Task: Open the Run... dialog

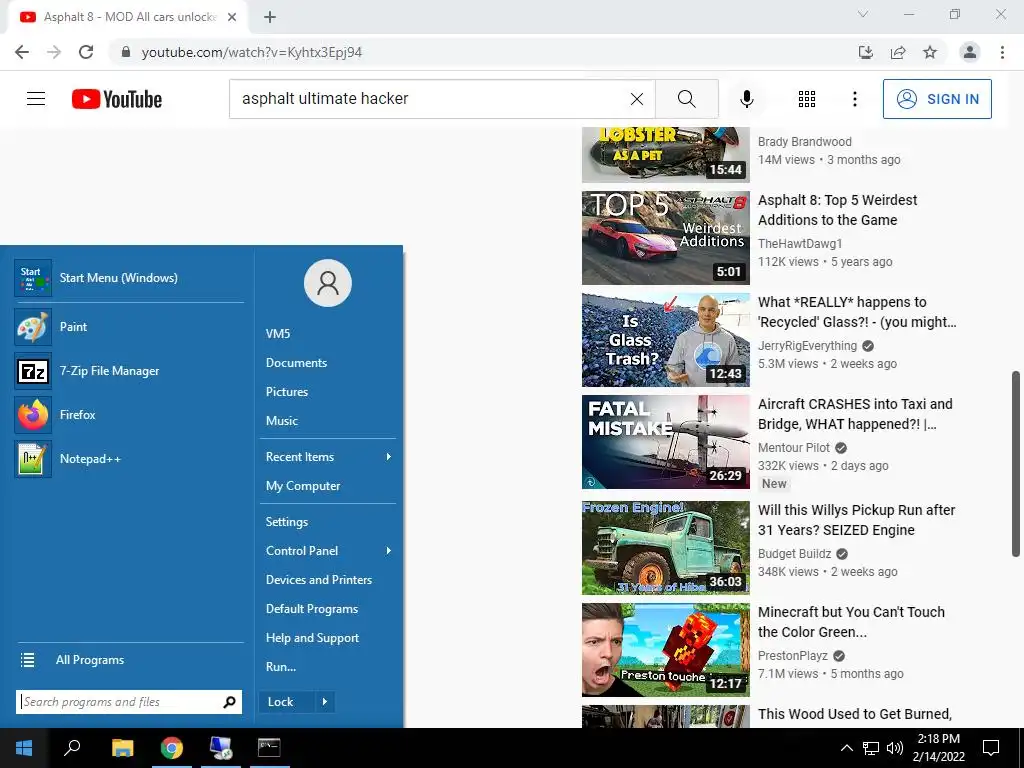Action: click(281, 667)
